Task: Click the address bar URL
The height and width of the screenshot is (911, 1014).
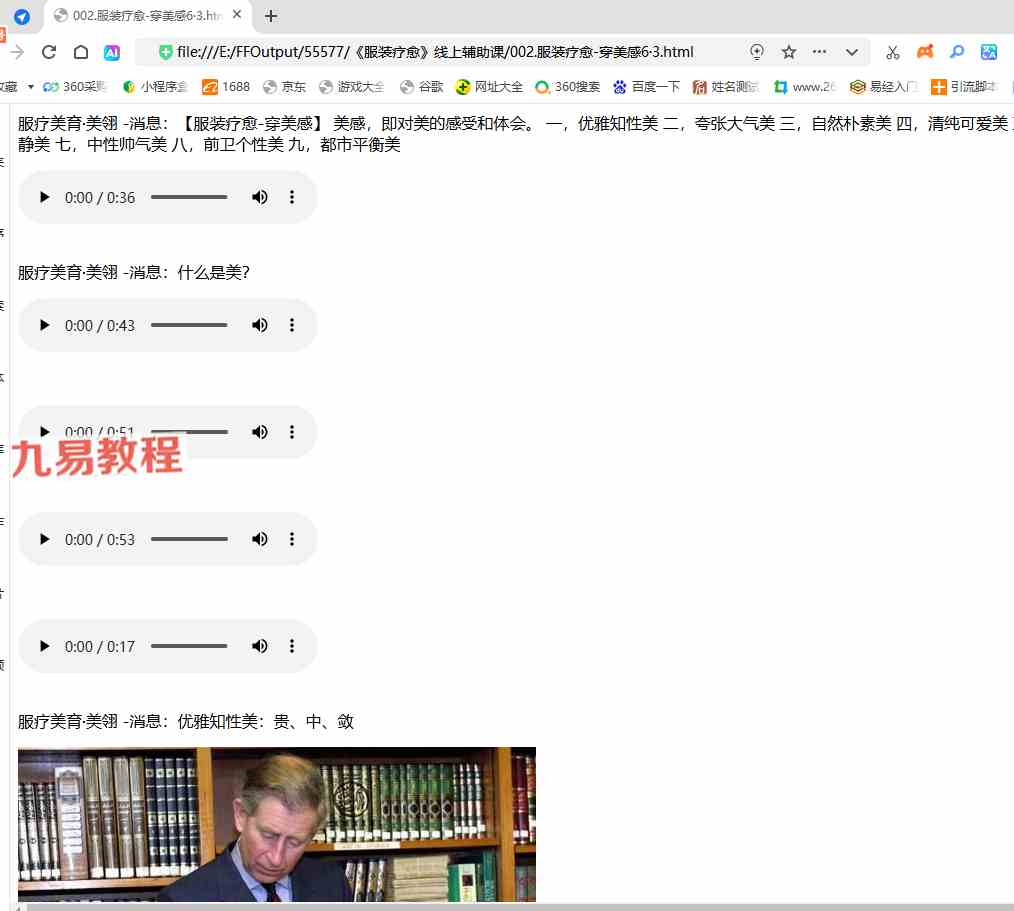Action: point(435,52)
